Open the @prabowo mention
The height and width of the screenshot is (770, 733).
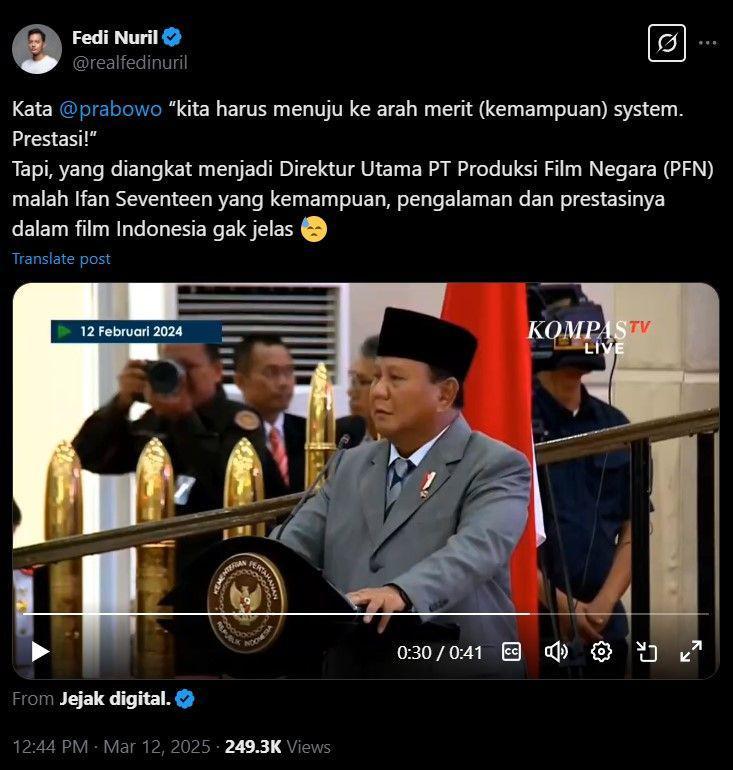click(110, 109)
